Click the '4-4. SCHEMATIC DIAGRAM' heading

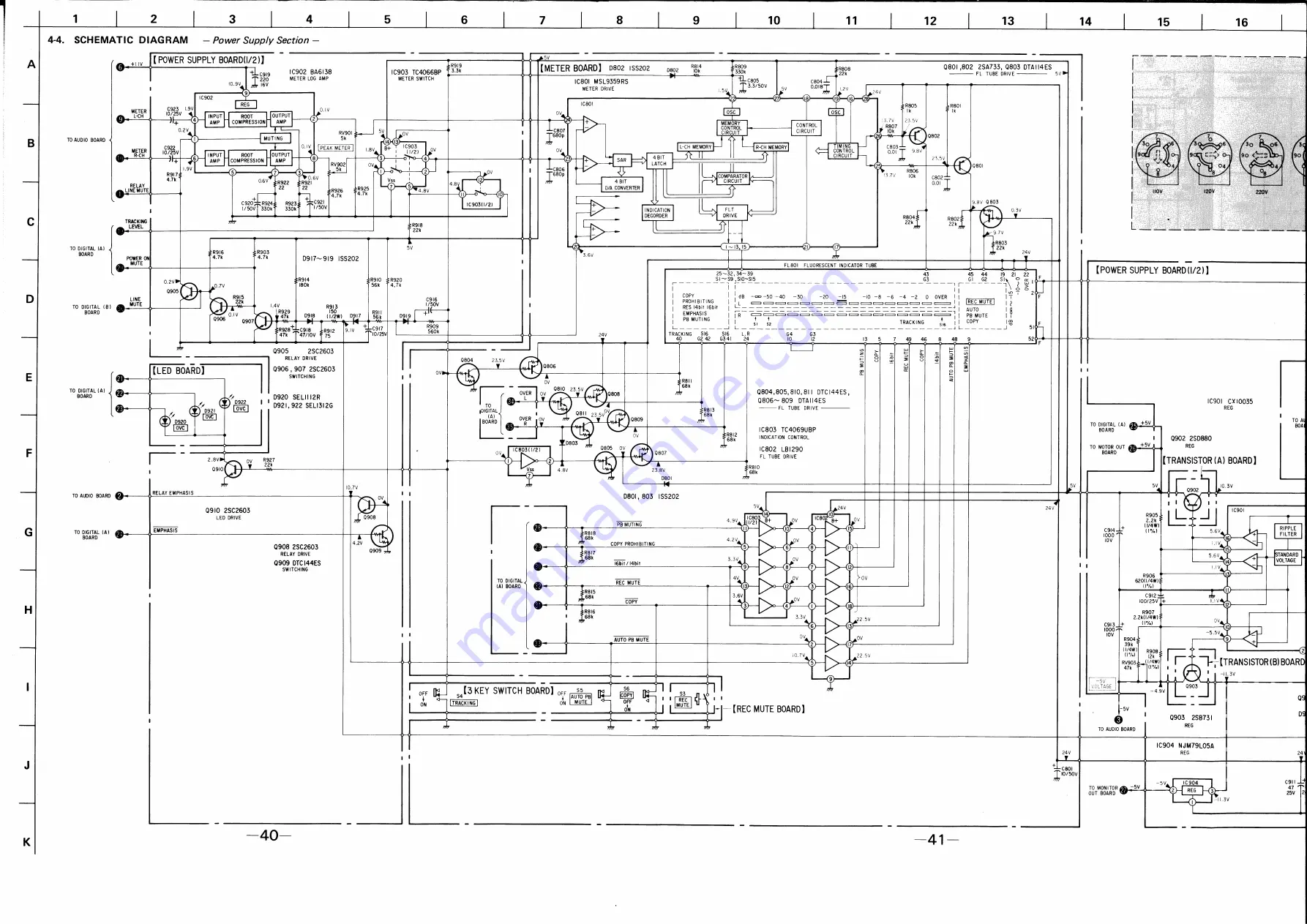pos(118,40)
